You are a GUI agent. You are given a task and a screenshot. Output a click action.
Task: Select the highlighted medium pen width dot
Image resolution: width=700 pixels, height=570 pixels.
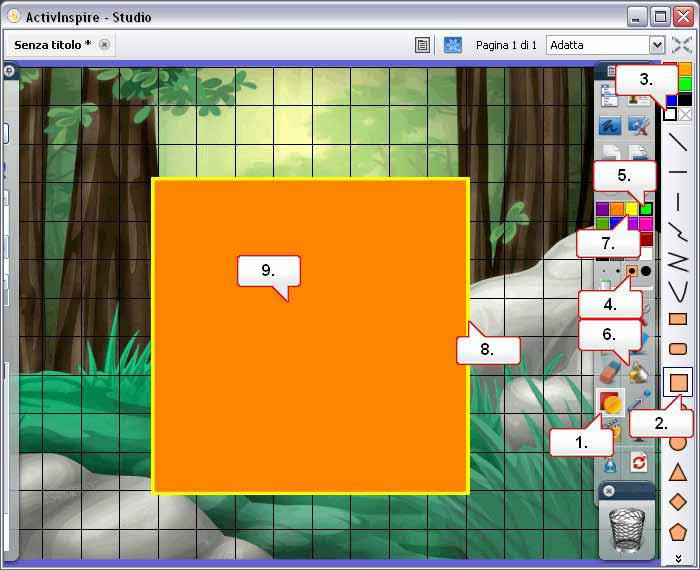pos(631,271)
